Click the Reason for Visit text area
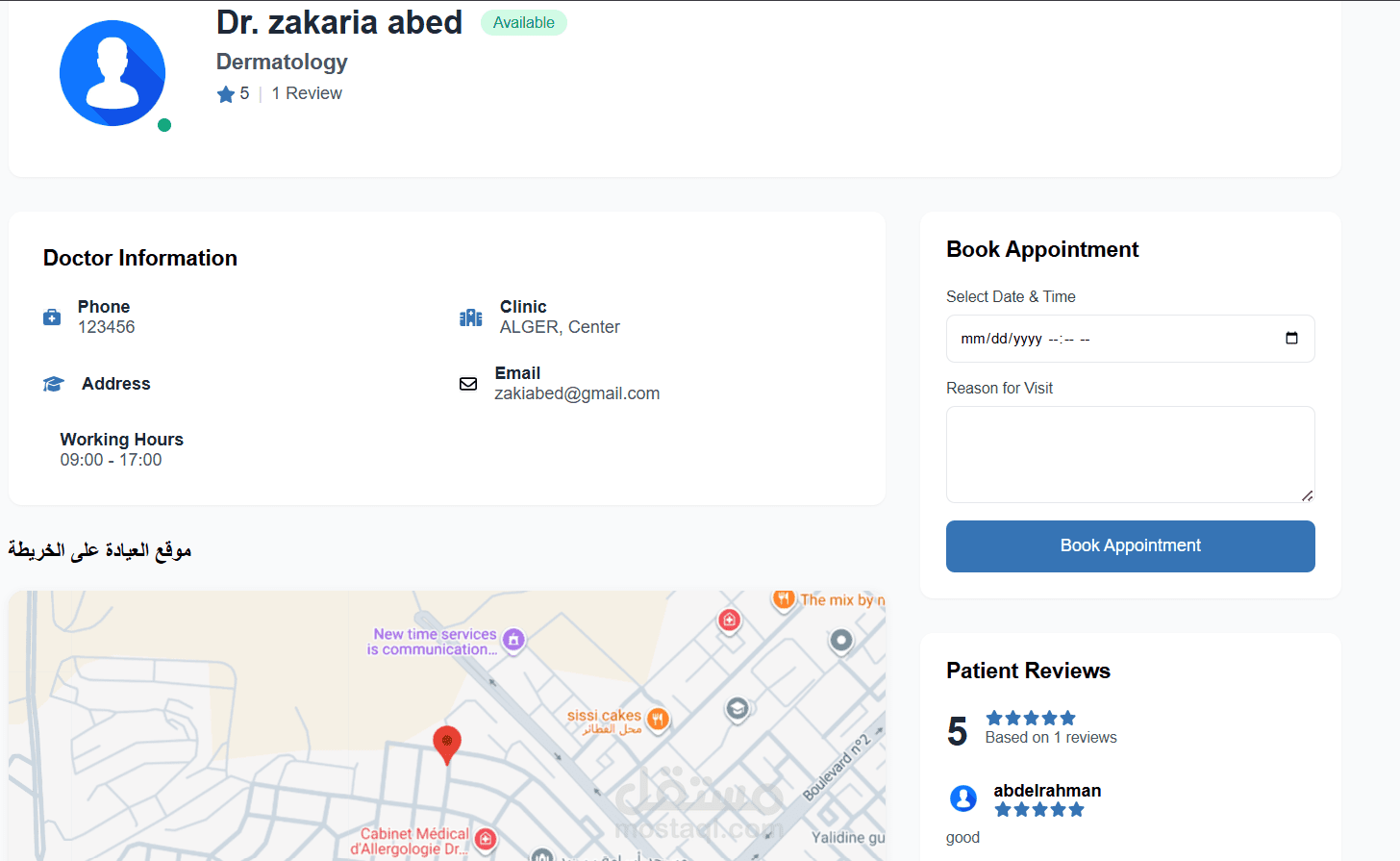Image resolution: width=1400 pixels, height=861 pixels. coord(1130,454)
